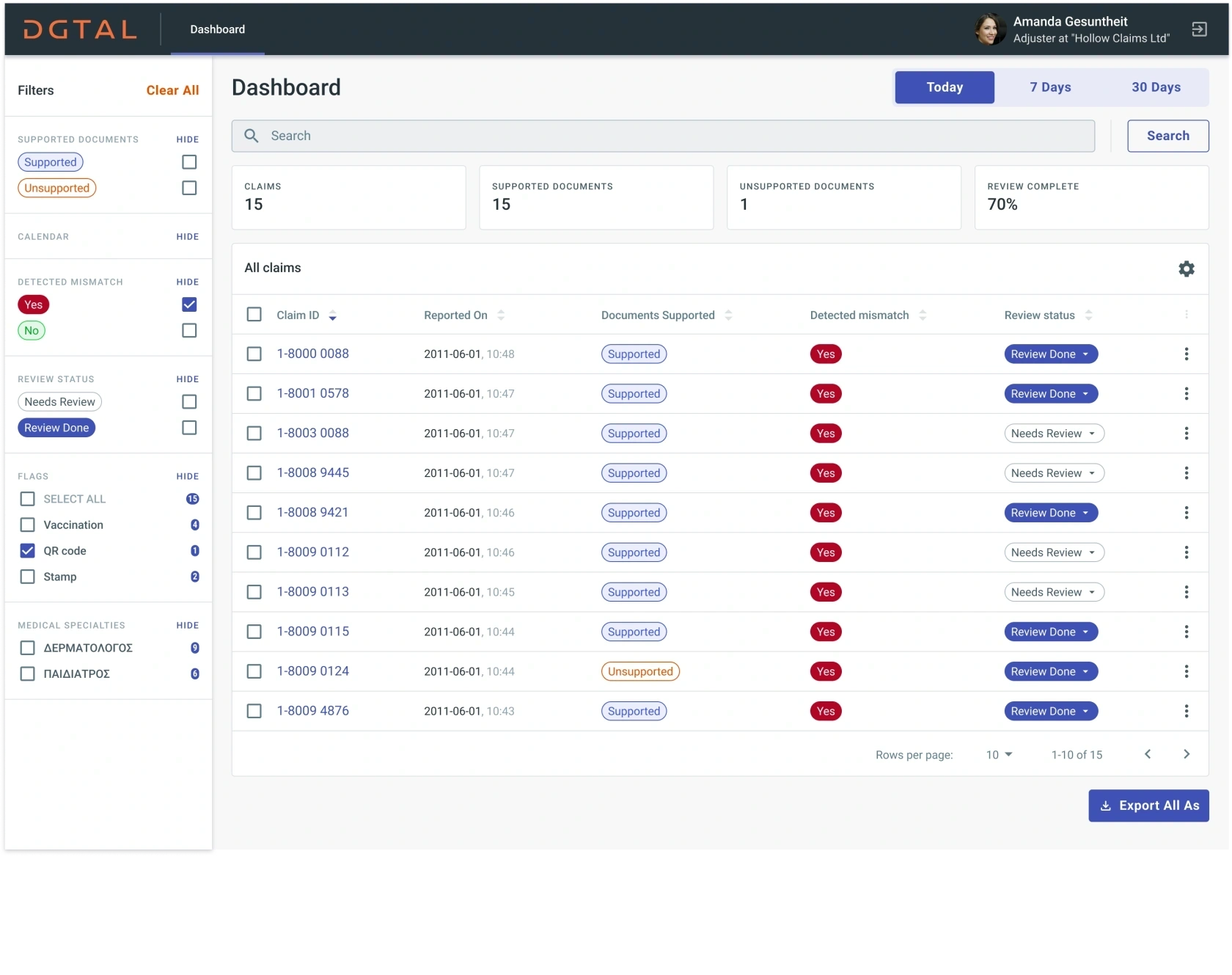The height and width of the screenshot is (975, 1232).
Task: Open row menu for claim 1-8000 0088
Action: (1186, 354)
